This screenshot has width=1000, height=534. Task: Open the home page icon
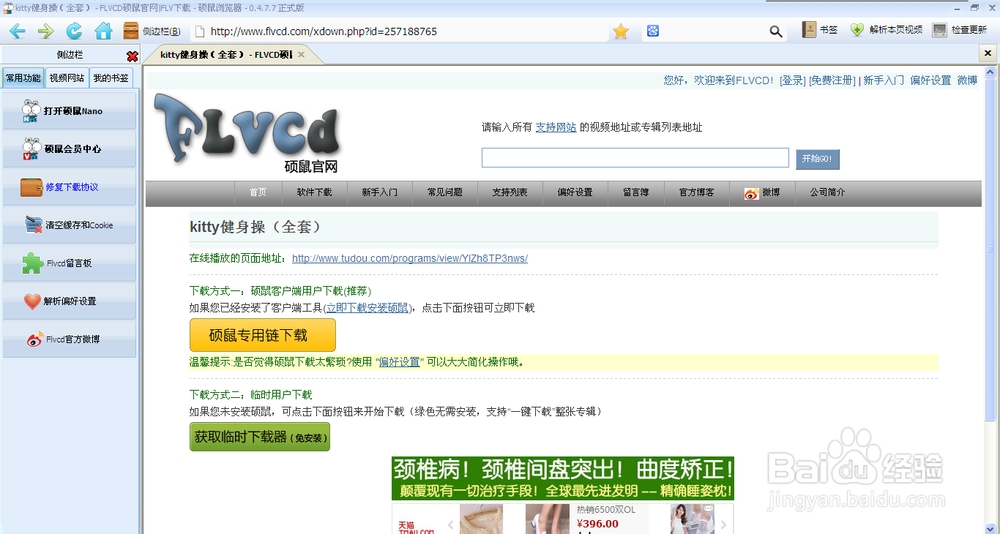[103, 31]
